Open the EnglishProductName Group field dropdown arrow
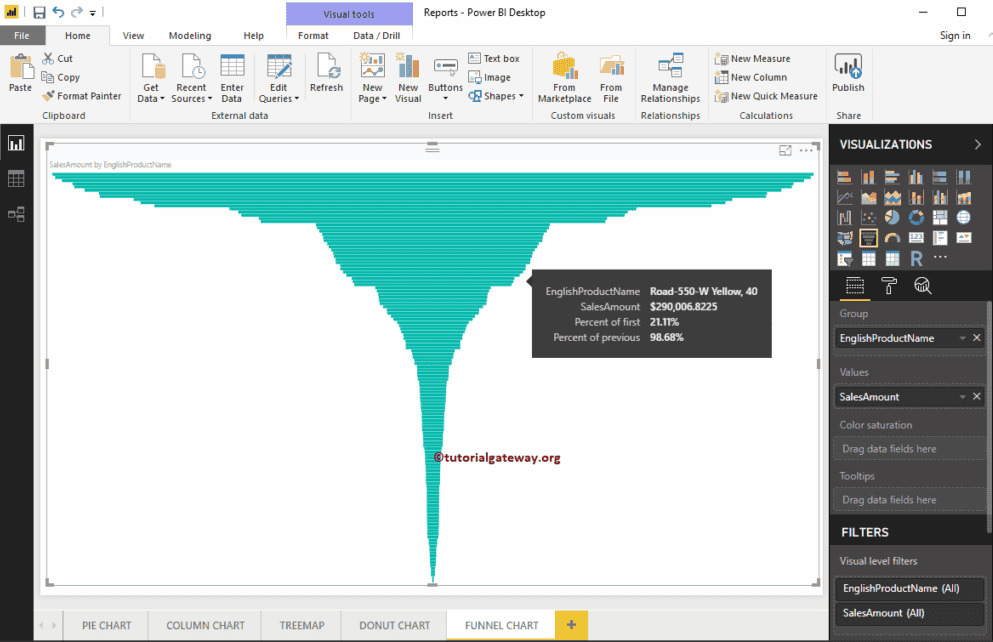993x642 pixels. (x=962, y=338)
